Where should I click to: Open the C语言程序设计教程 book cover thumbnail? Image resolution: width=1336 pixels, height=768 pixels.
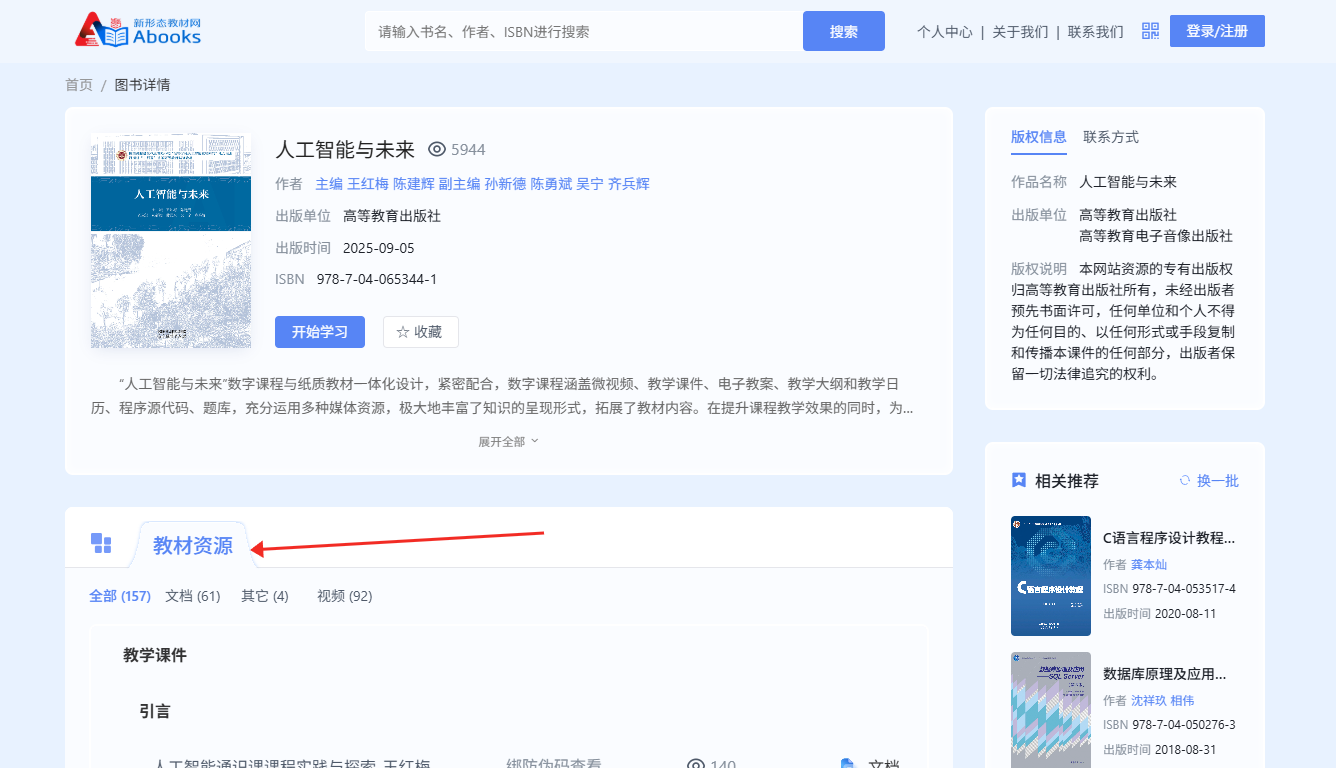(1050, 576)
